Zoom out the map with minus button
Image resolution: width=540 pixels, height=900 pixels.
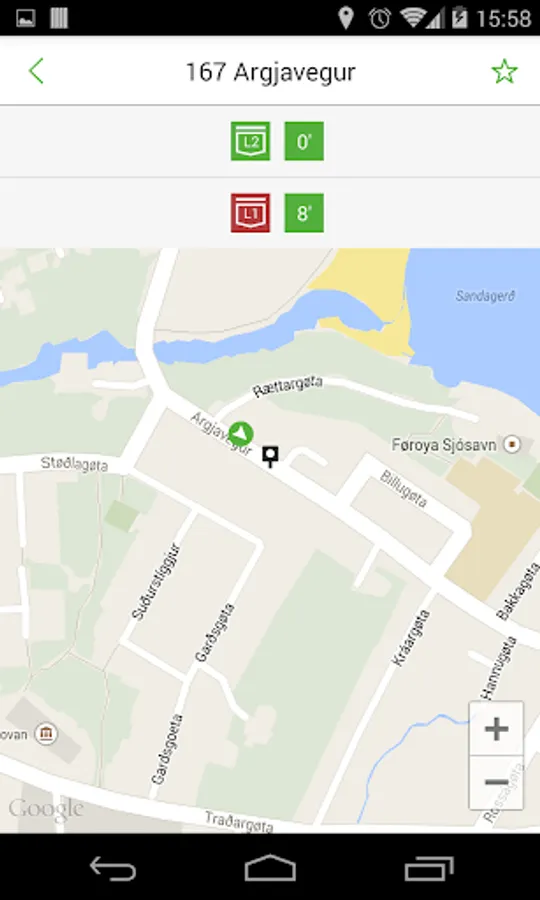coord(496,782)
